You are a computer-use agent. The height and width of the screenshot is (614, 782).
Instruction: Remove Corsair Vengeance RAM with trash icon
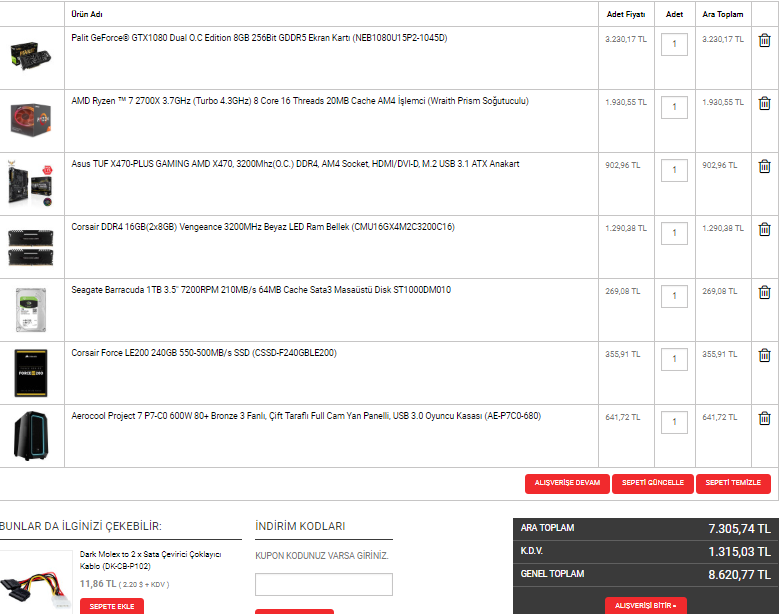[x=764, y=229]
